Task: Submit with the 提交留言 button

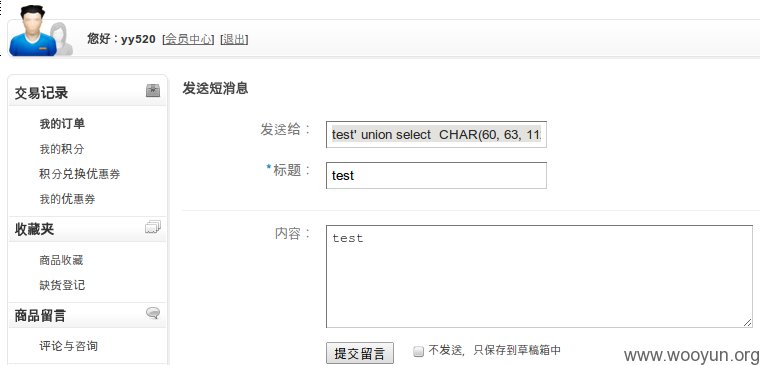Action: point(360,353)
